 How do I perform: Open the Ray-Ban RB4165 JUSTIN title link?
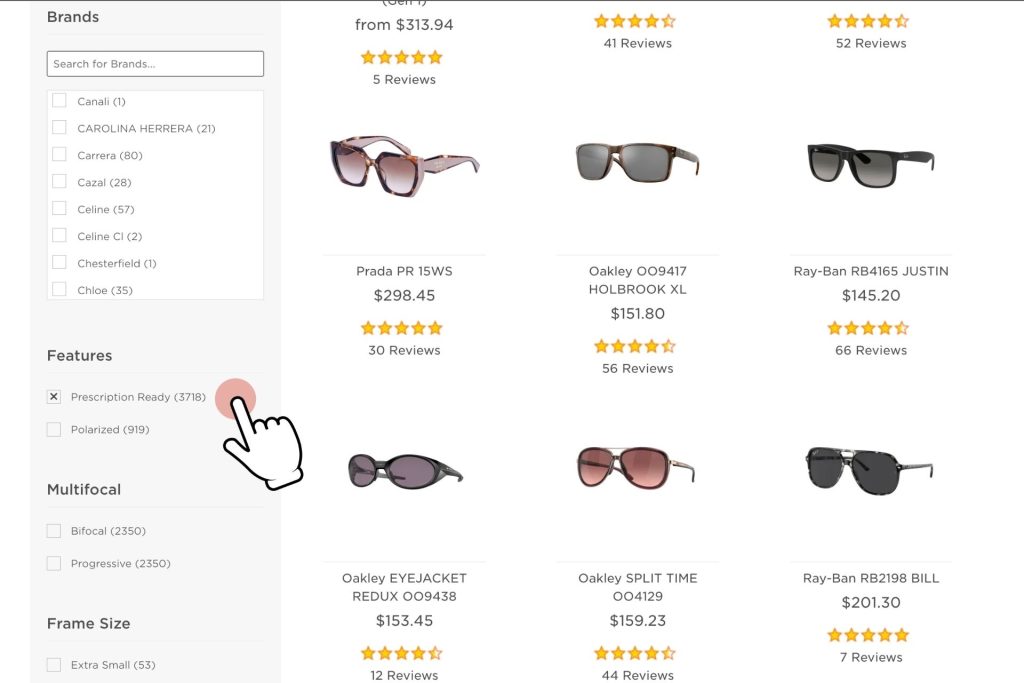point(870,271)
